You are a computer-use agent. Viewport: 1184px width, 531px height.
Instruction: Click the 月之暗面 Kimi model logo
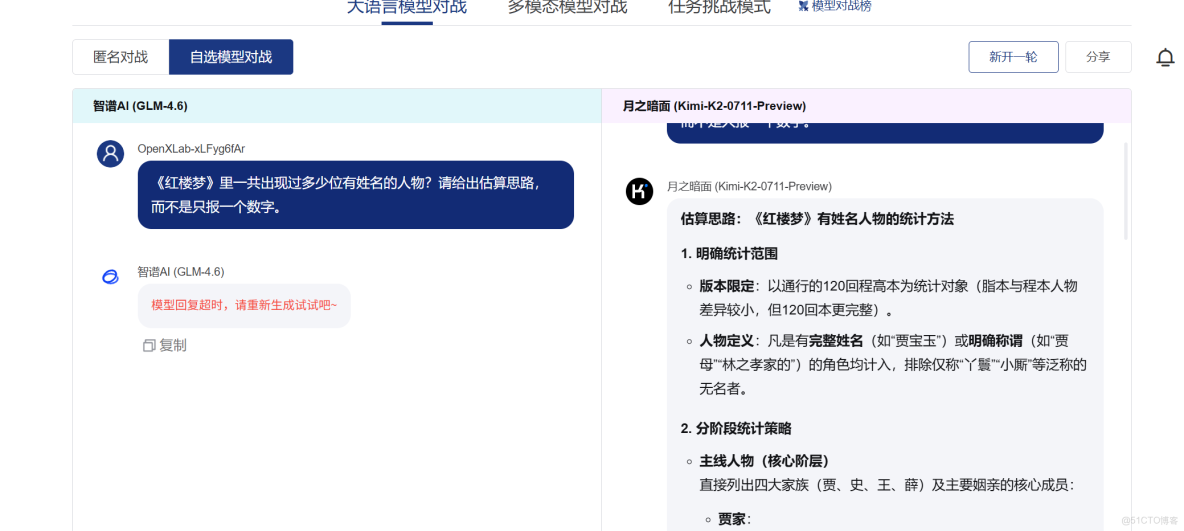pyautogui.click(x=639, y=191)
